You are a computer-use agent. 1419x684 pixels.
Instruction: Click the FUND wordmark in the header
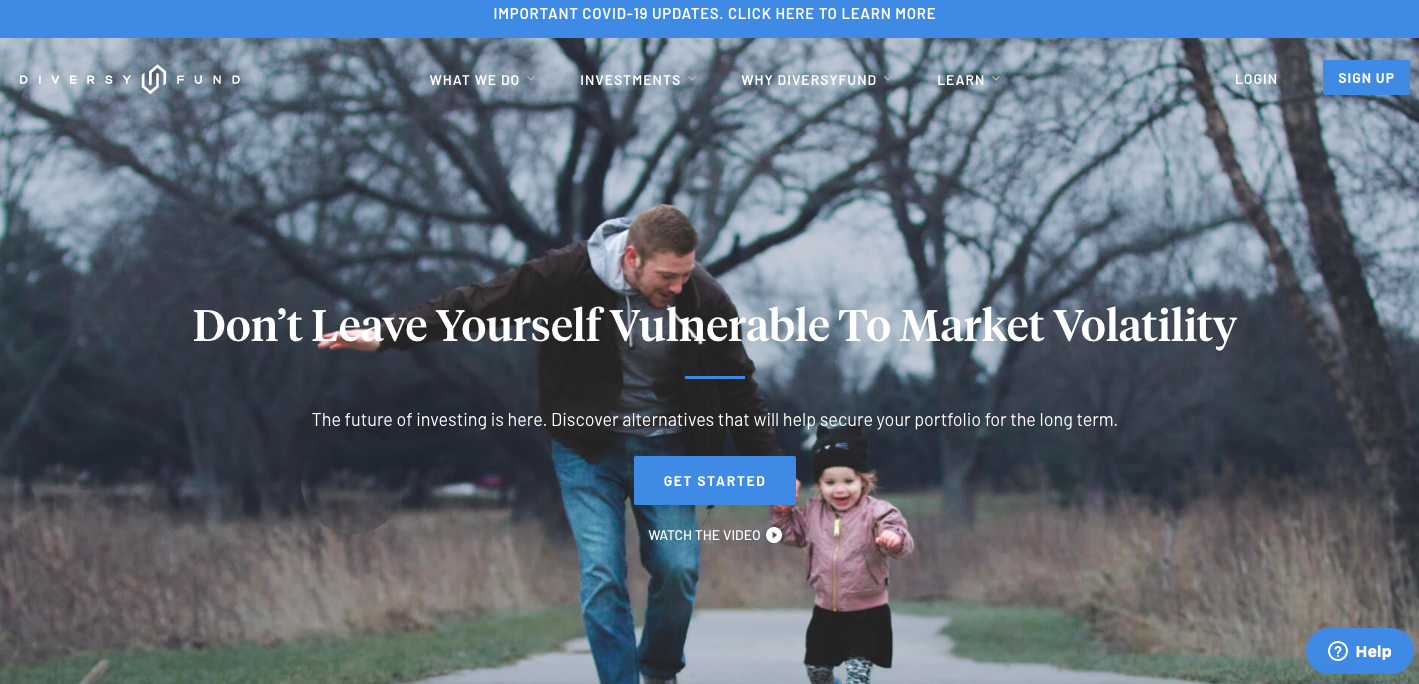(208, 79)
